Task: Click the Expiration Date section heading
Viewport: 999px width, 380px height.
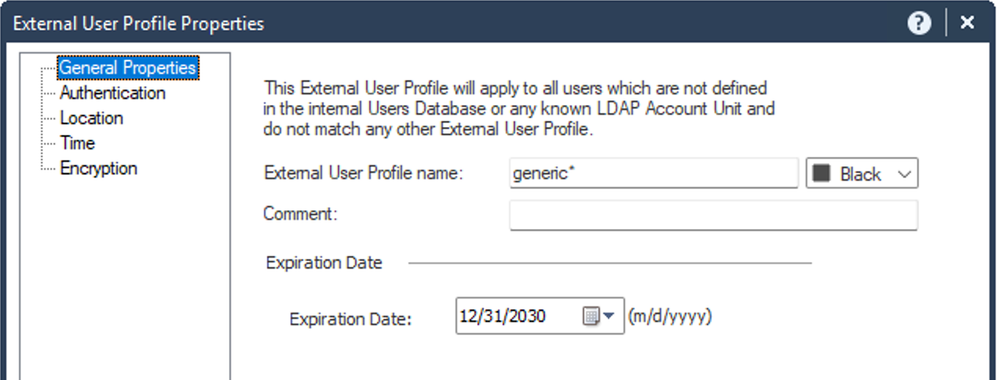Action: (324, 263)
